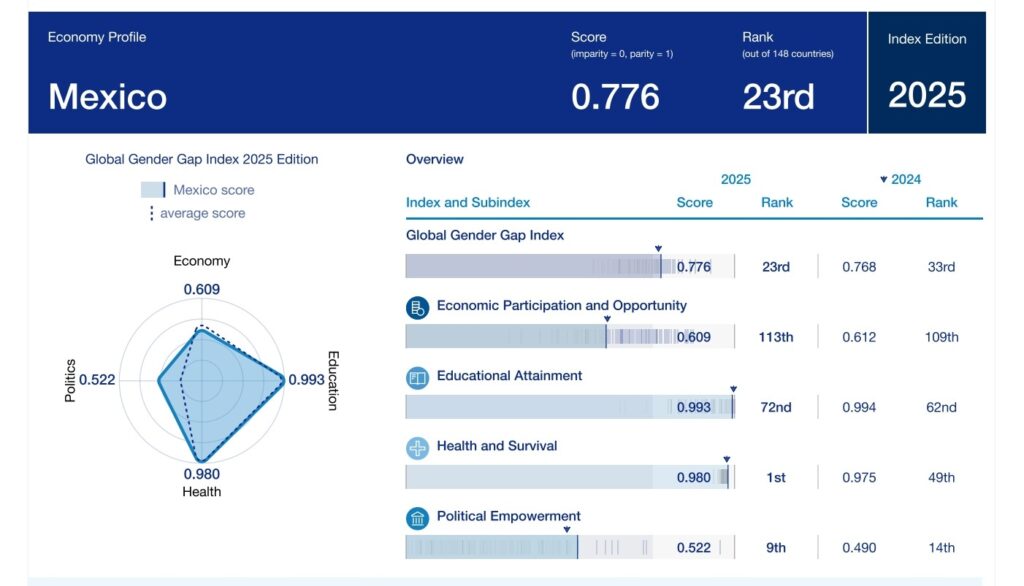Click the average marker triangle above Political Empowerment bar

point(566,529)
